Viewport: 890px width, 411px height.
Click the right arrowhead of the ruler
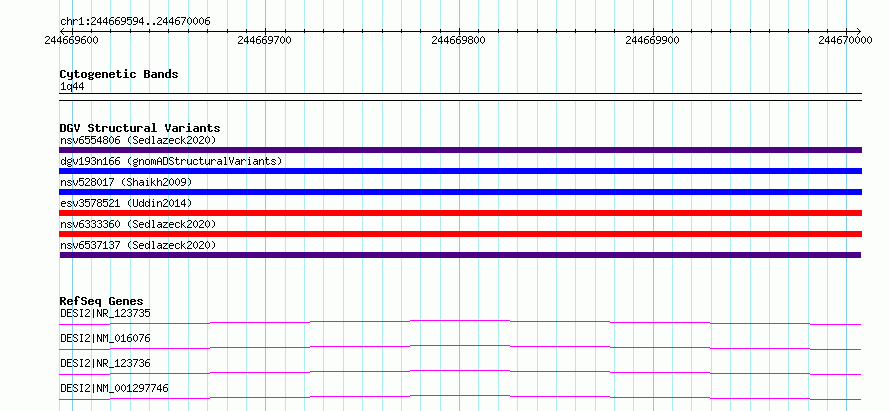click(858, 31)
